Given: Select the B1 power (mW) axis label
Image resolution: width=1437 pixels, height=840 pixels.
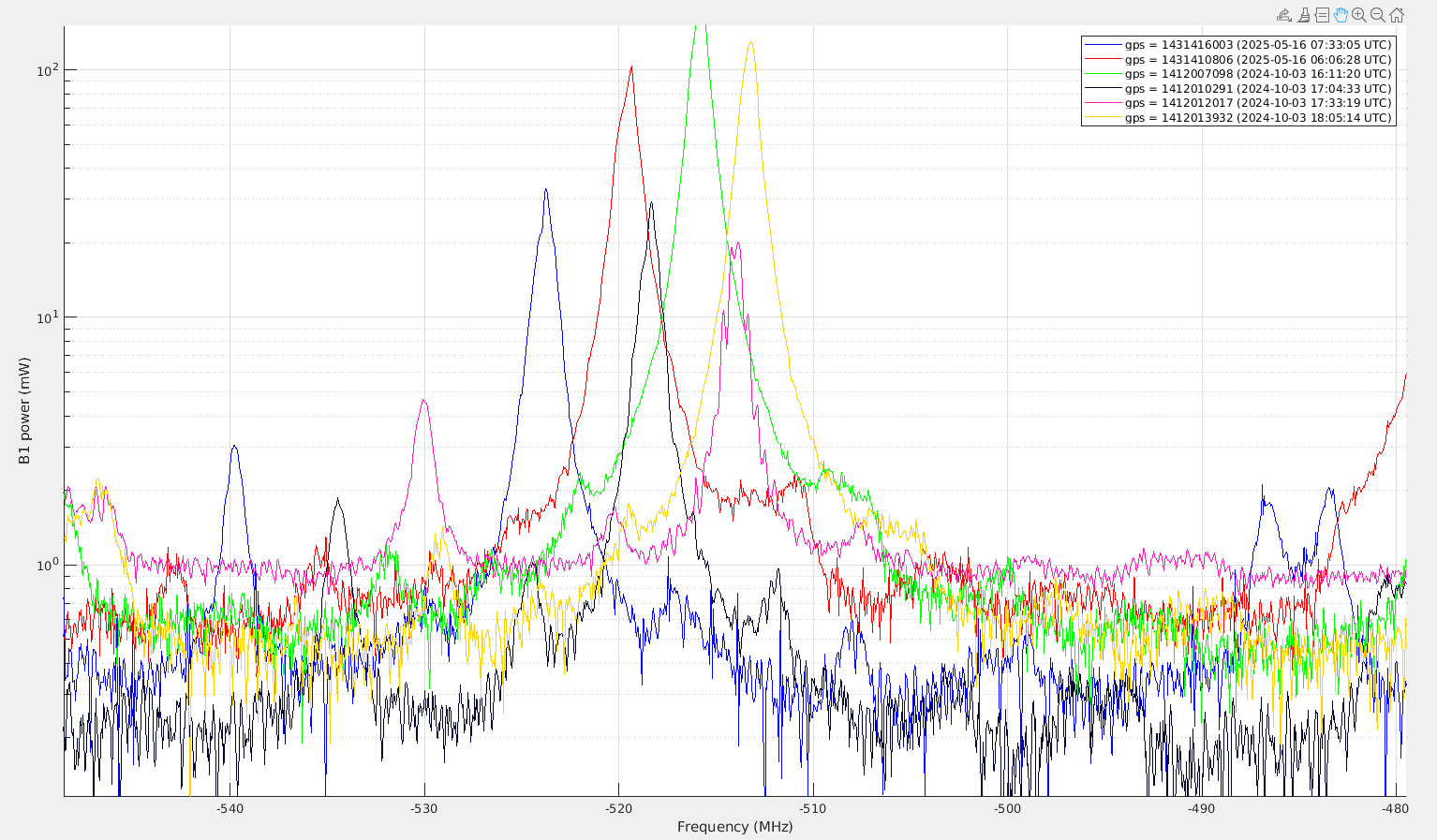Looking at the screenshot, I should pos(24,410).
